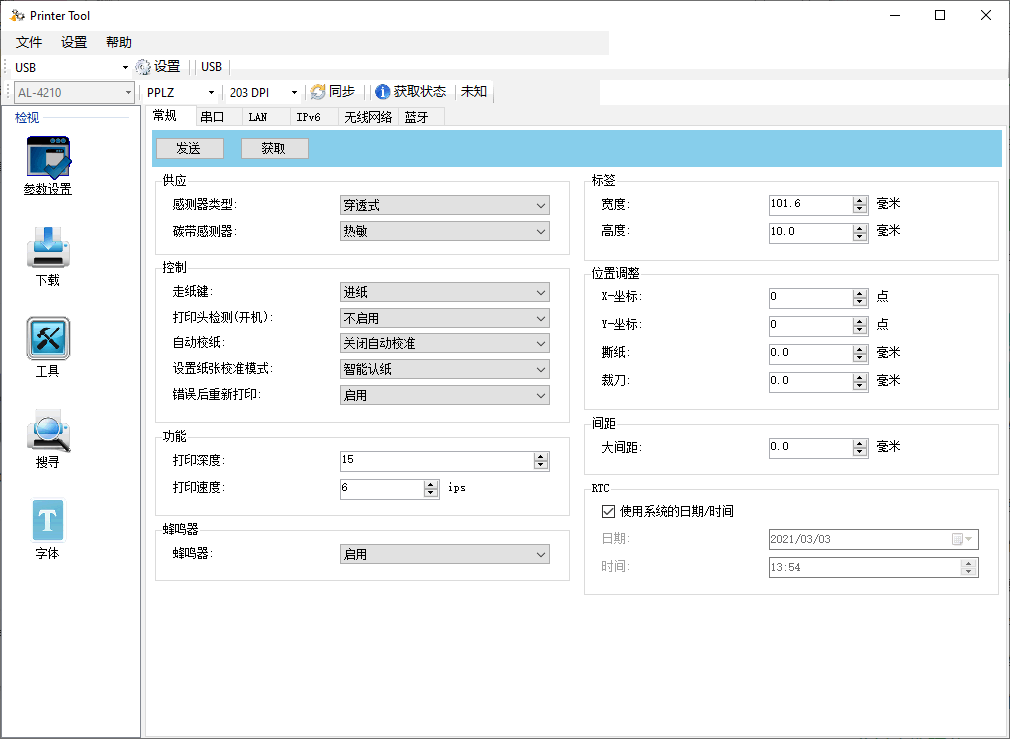This screenshot has height=739, width=1010.
Task: Expand the 蜂鸣器 dropdown
Action: coord(444,554)
